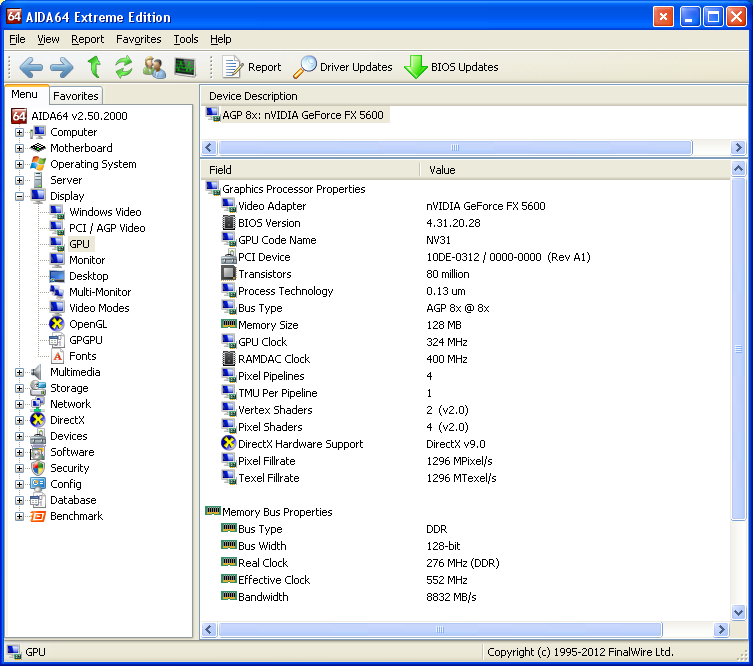Select the Windows Video tree item
753x666 pixels.
[105, 212]
